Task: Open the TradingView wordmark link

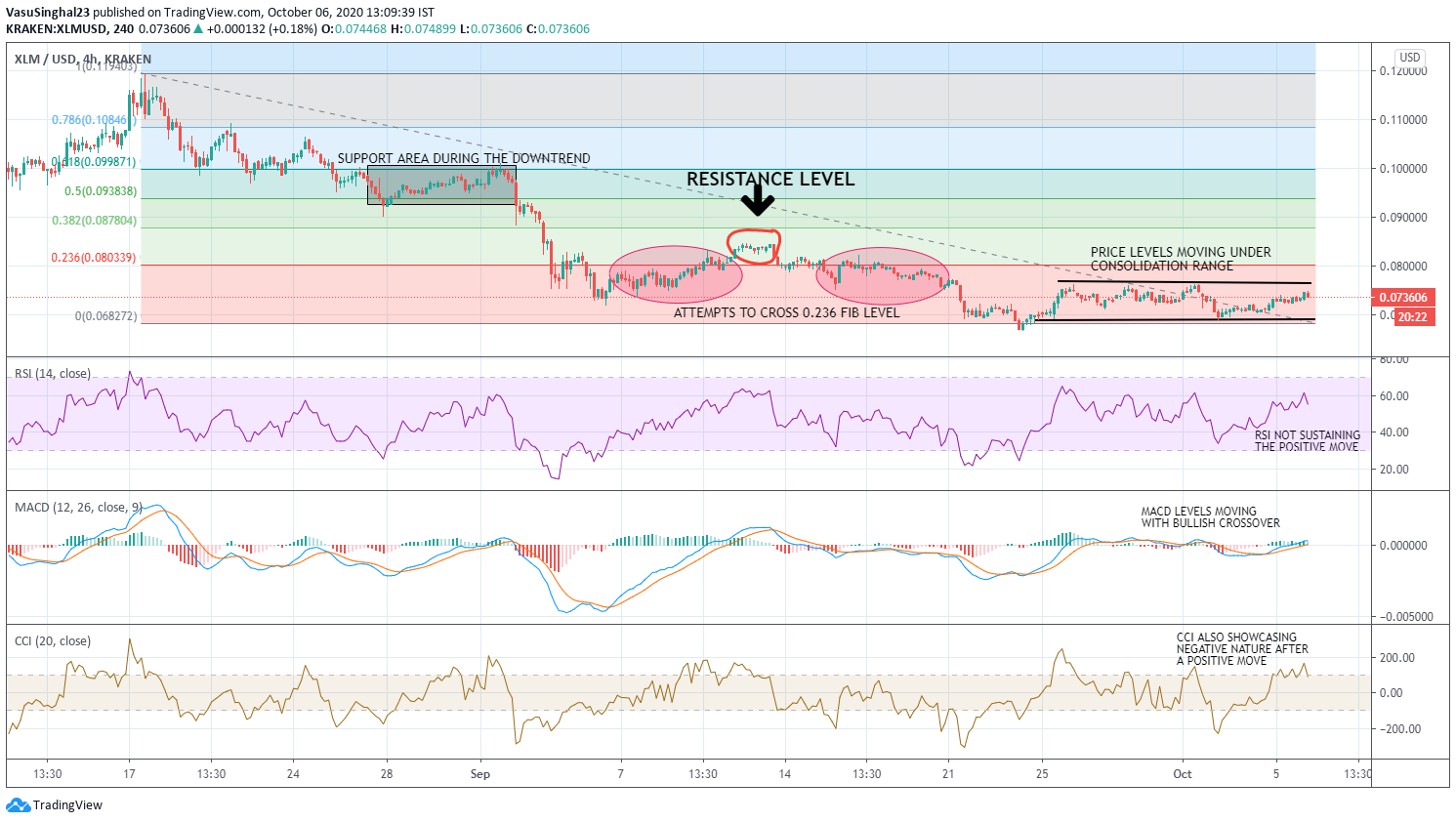Action: [67, 805]
